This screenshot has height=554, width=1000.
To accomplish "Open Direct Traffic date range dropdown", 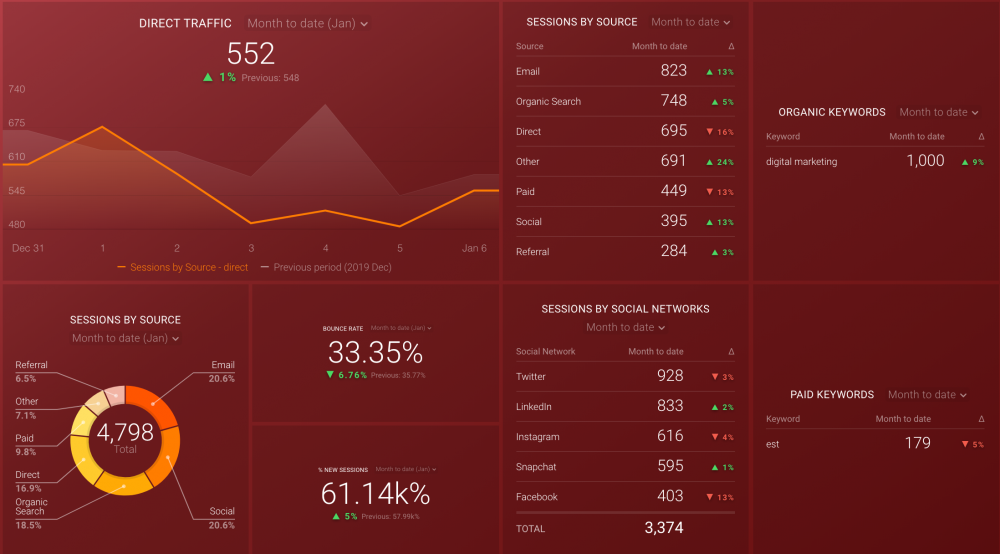I will pos(308,23).
